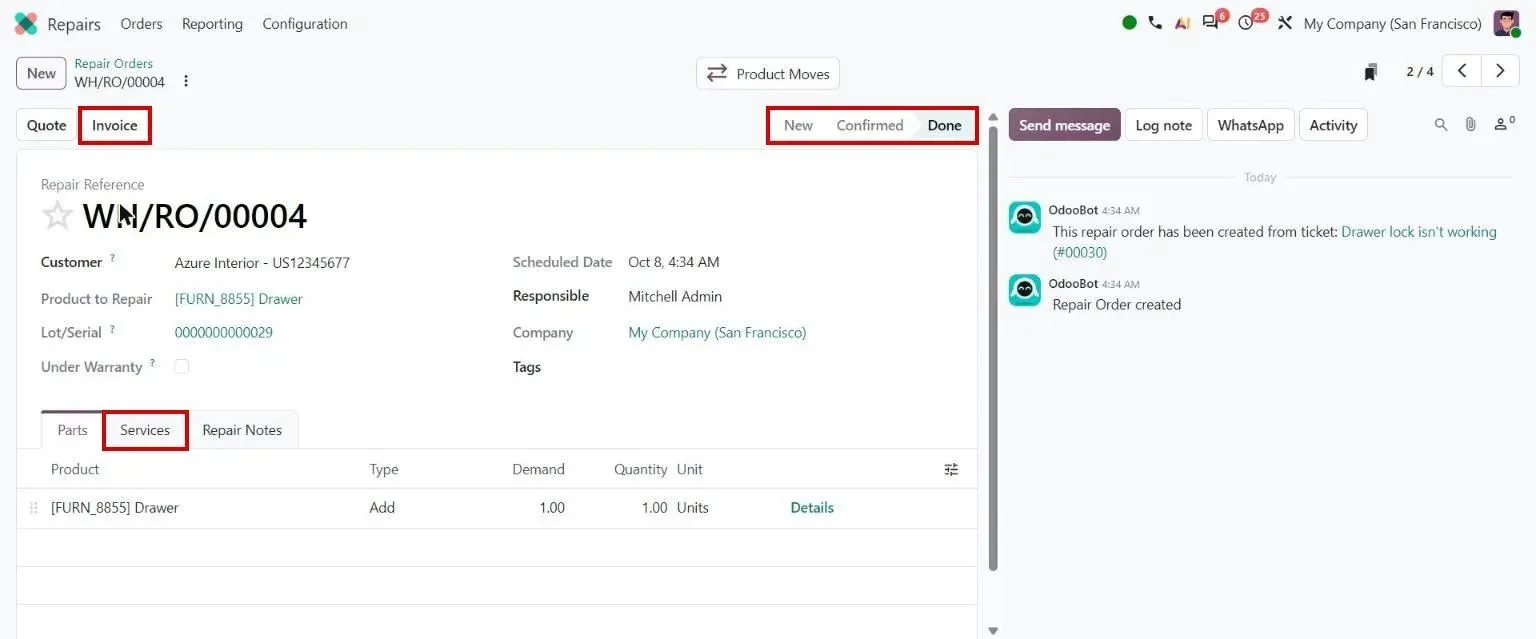Click the New button
The width and height of the screenshot is (1536, 639).
point(41,73)
